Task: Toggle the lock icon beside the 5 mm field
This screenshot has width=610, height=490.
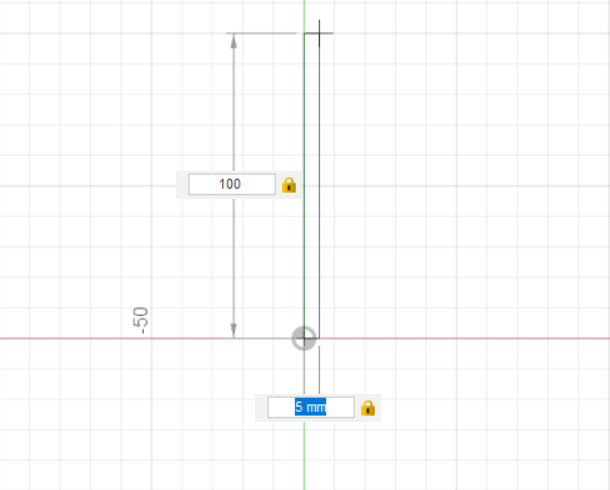Action: pos(368,408)
